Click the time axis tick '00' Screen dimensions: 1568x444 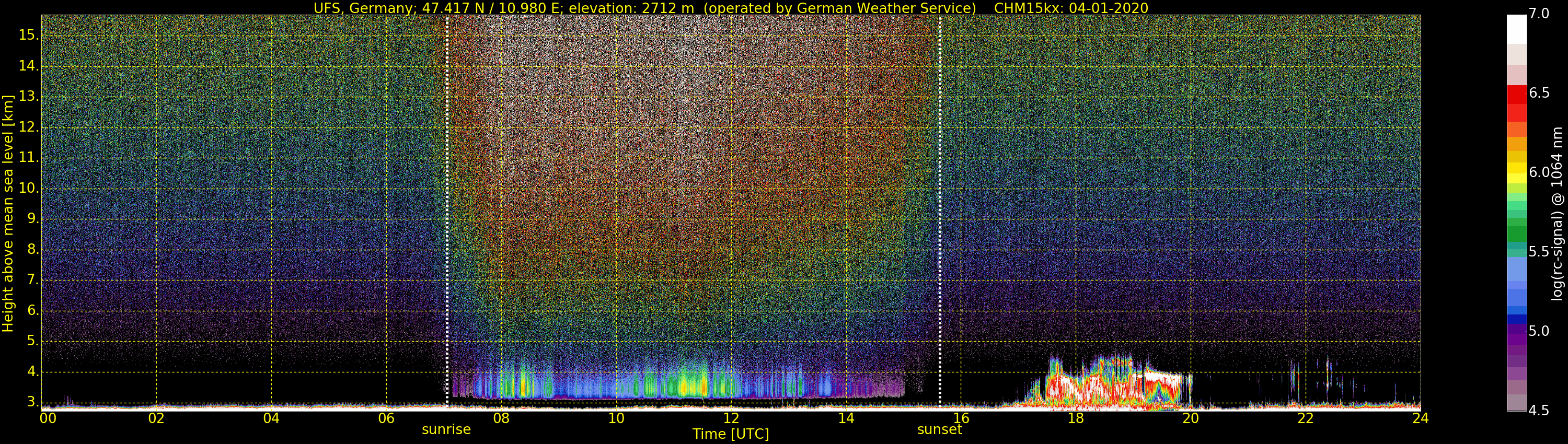pyautogui.click(x=48, y=418)
